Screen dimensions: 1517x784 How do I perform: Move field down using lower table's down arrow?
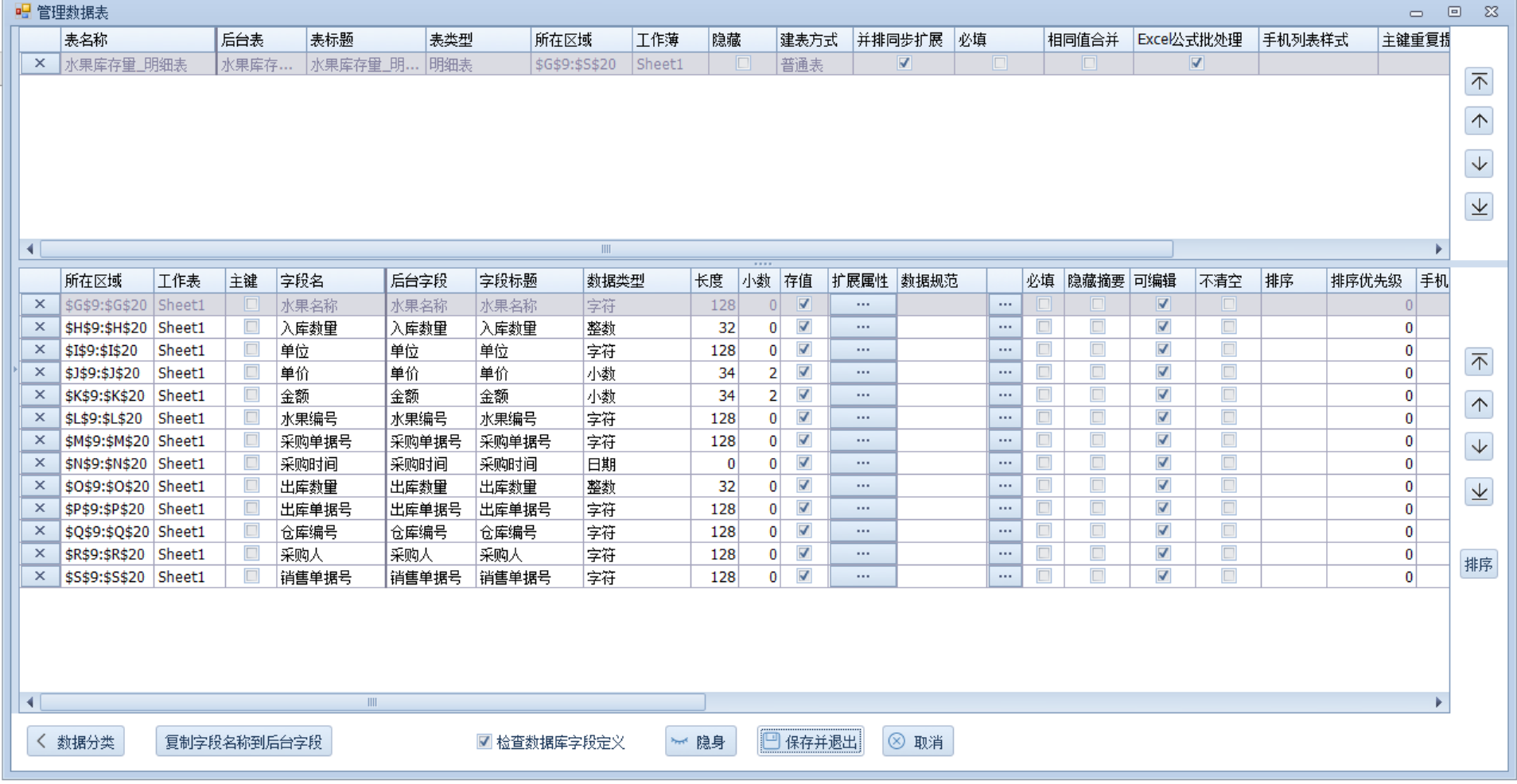click(1478, 447)
